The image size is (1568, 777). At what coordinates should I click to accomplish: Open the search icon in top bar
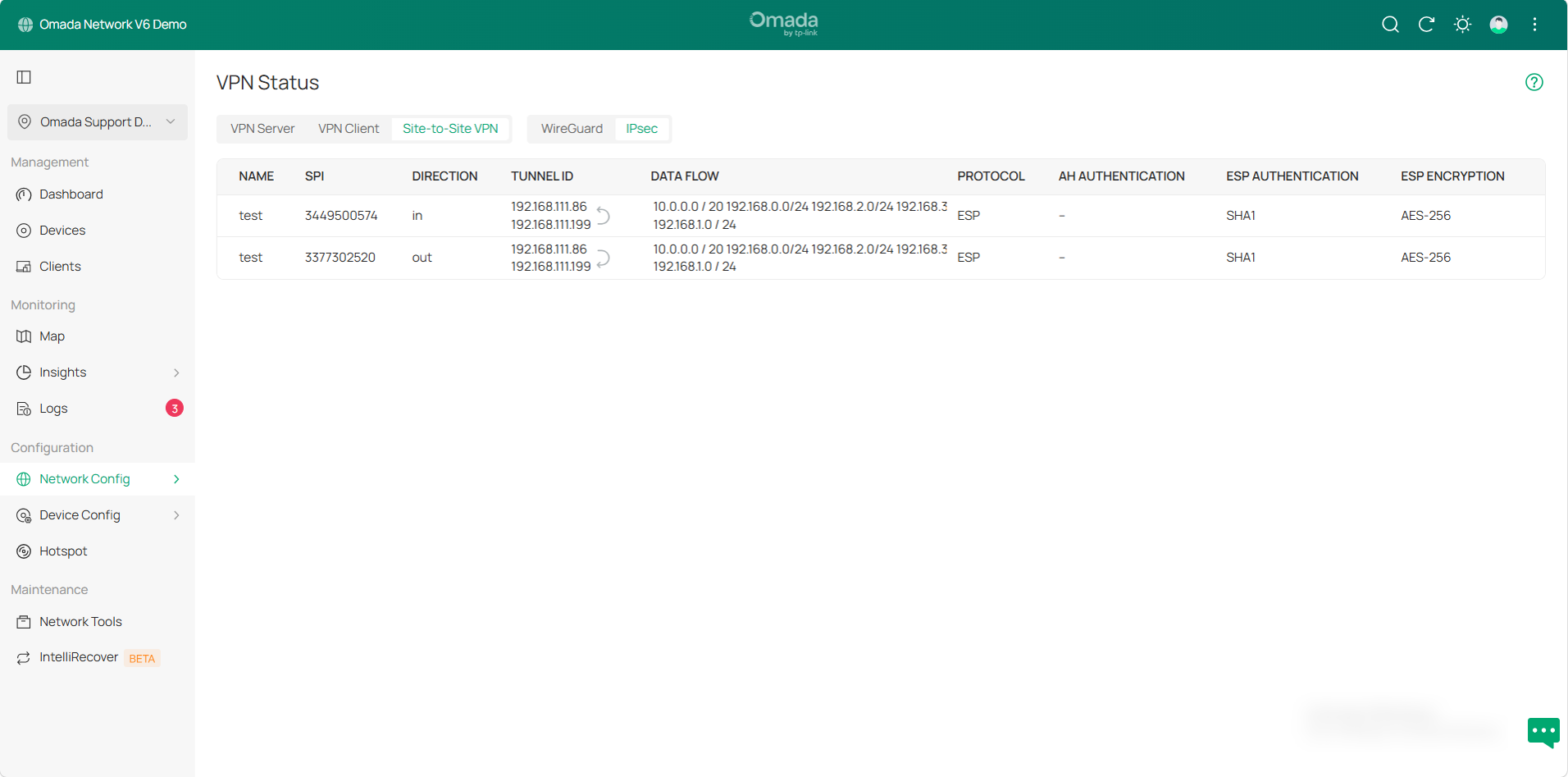coord(1390,25)
